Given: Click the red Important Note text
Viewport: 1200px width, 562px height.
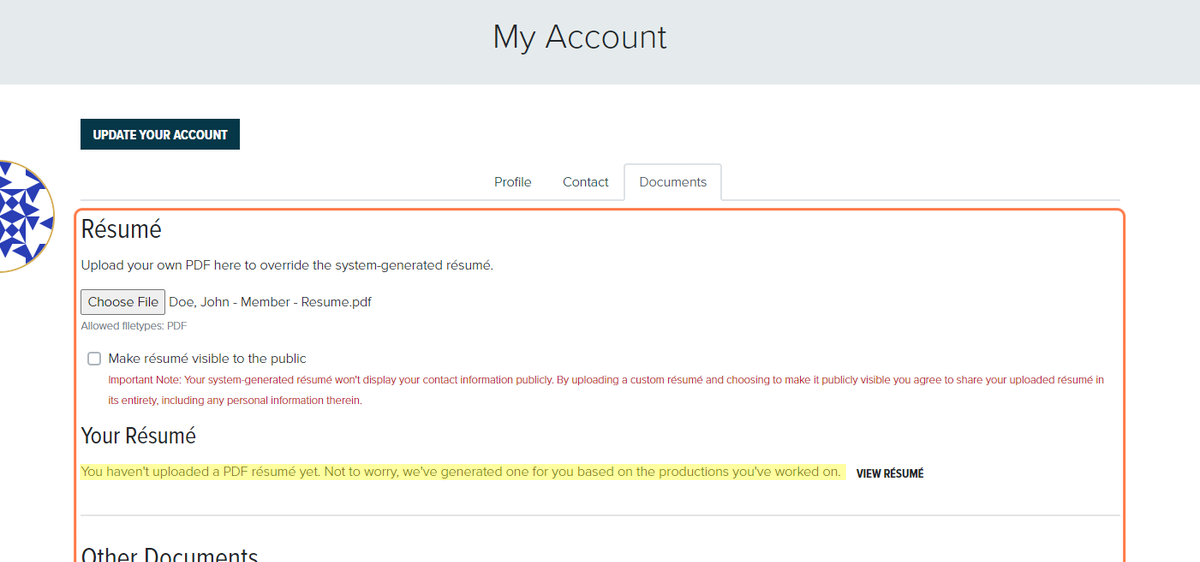Looking at the screenshot, I should click(606, 390).
